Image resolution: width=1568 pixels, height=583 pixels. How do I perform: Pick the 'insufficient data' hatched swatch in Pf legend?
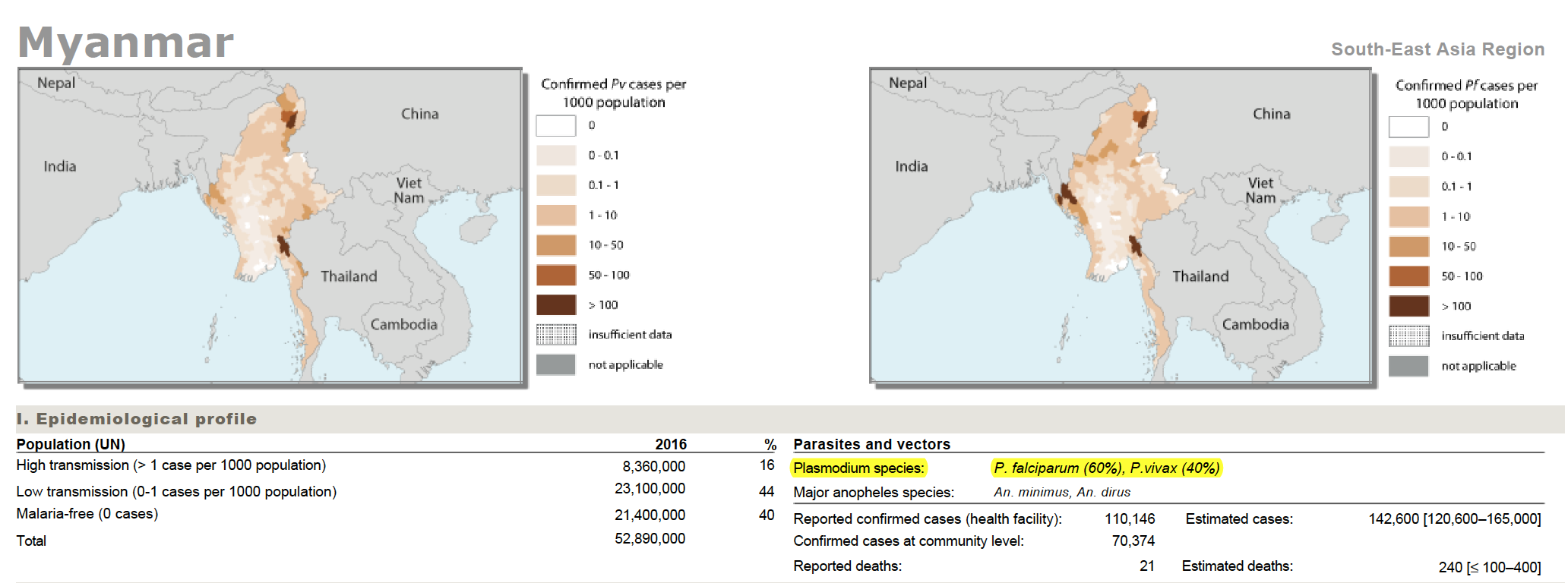1408,336
